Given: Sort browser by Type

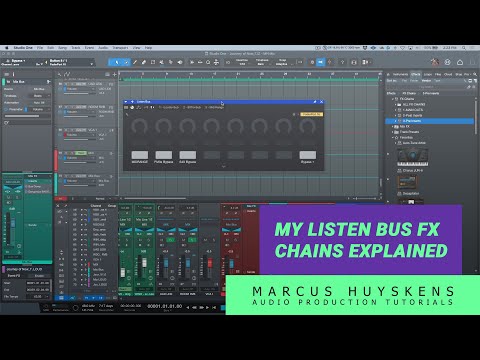Looking at the screenshot, I should 437,81.
